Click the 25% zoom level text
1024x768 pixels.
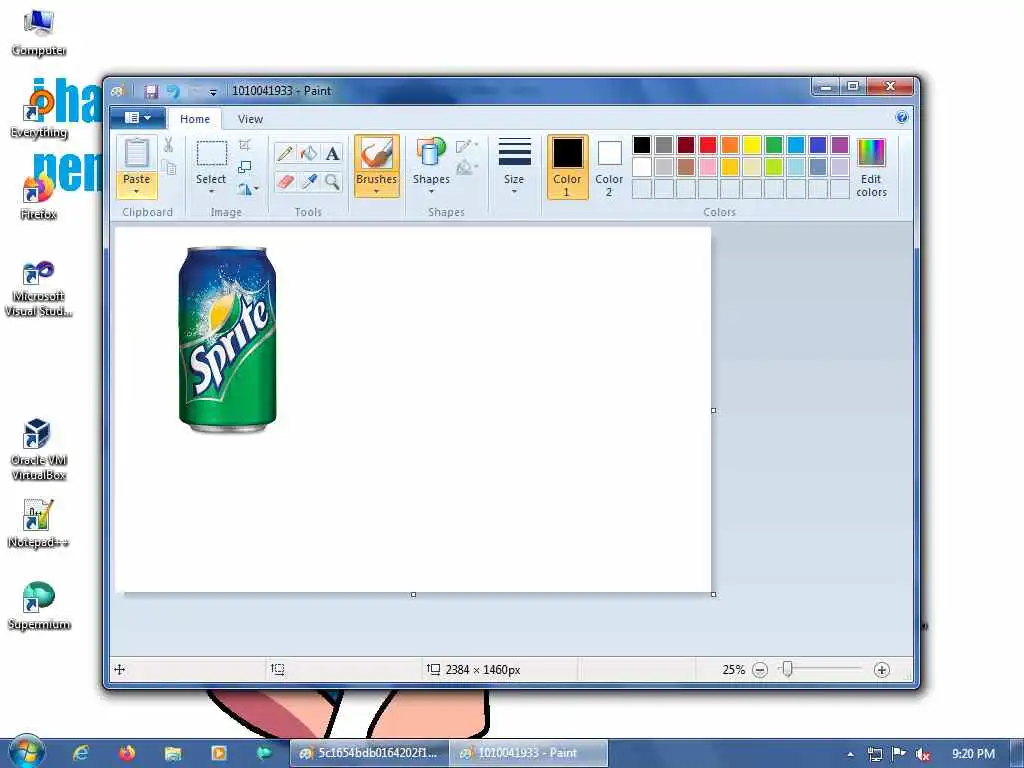(x=733, y=670)
